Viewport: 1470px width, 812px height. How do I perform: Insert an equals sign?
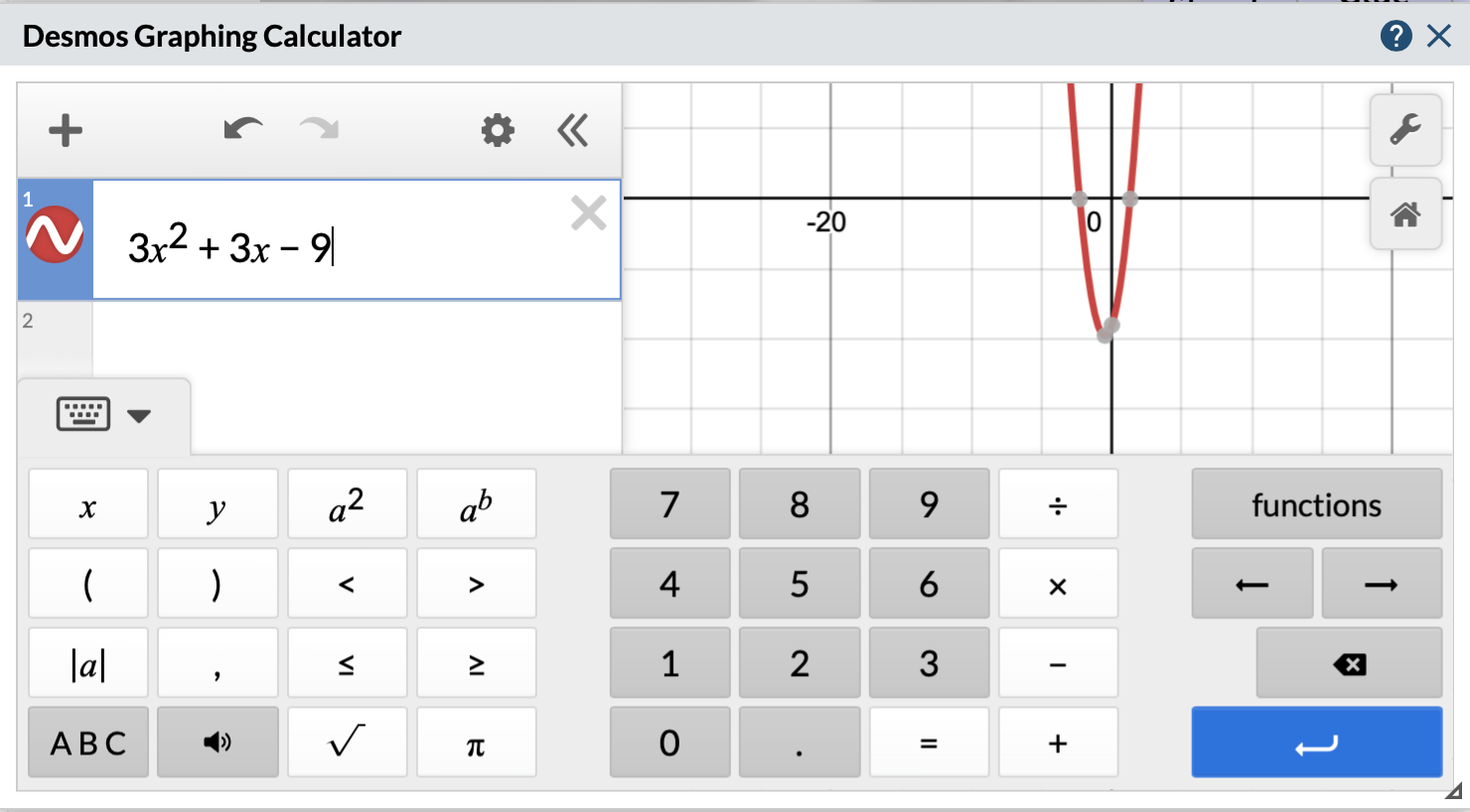930,743
